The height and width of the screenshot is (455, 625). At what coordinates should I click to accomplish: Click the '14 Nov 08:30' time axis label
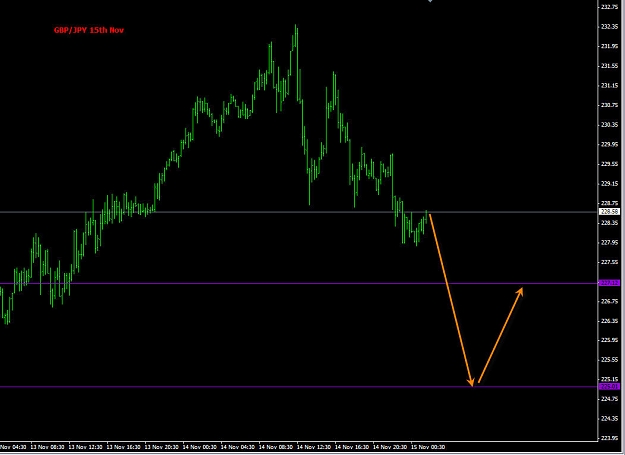pyautogui.click(x=276, y=447)
